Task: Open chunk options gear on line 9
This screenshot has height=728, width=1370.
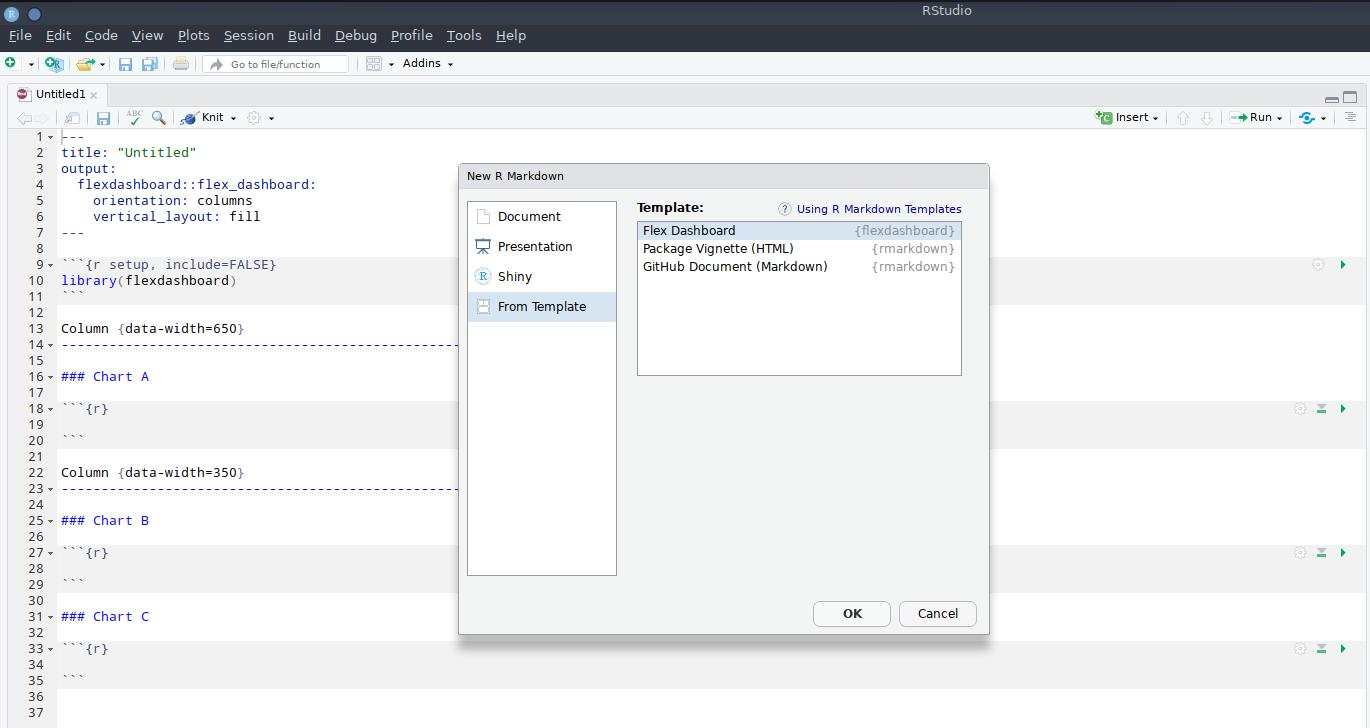Action: 1318,265
